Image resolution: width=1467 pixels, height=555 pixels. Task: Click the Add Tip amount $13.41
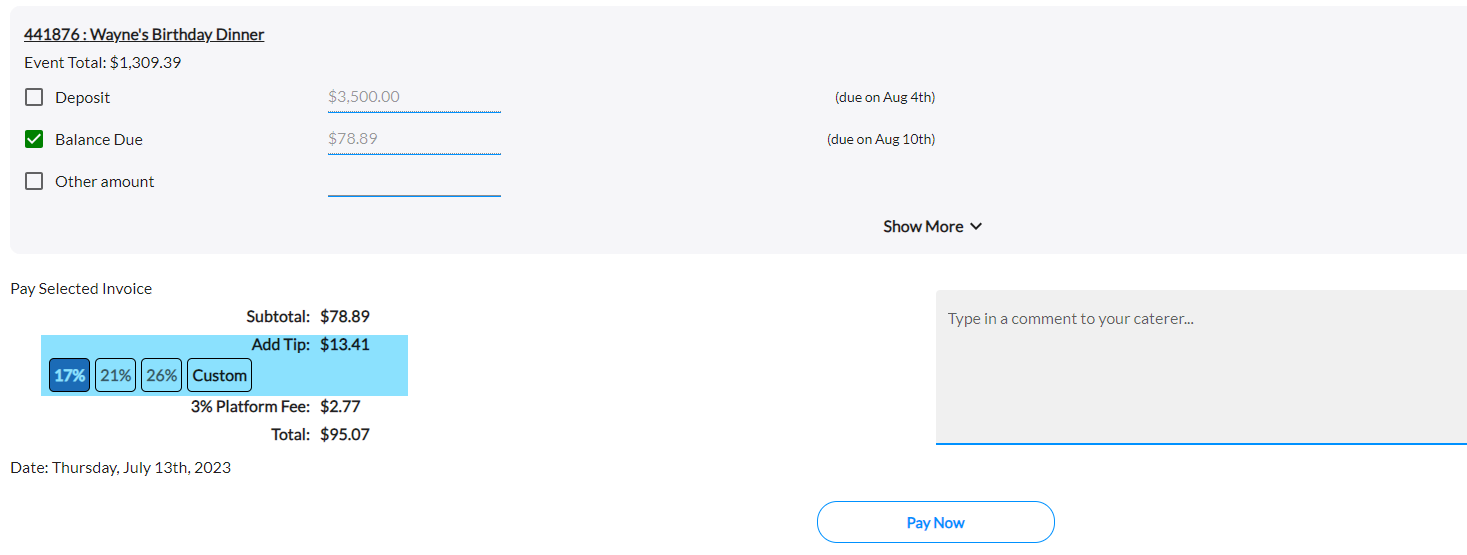click(x=345, y=345)
